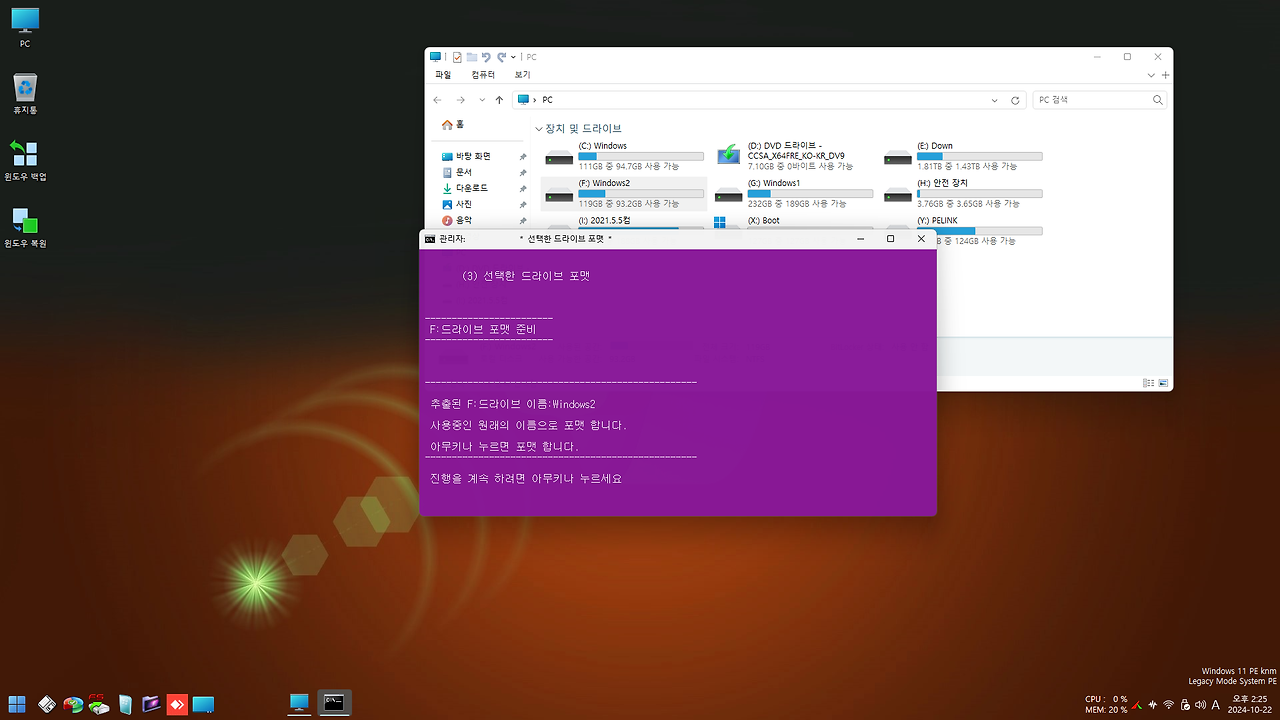Open the volume speaker tray icon
This screenshot has height=720, width=1280.
click(1200, 705)
